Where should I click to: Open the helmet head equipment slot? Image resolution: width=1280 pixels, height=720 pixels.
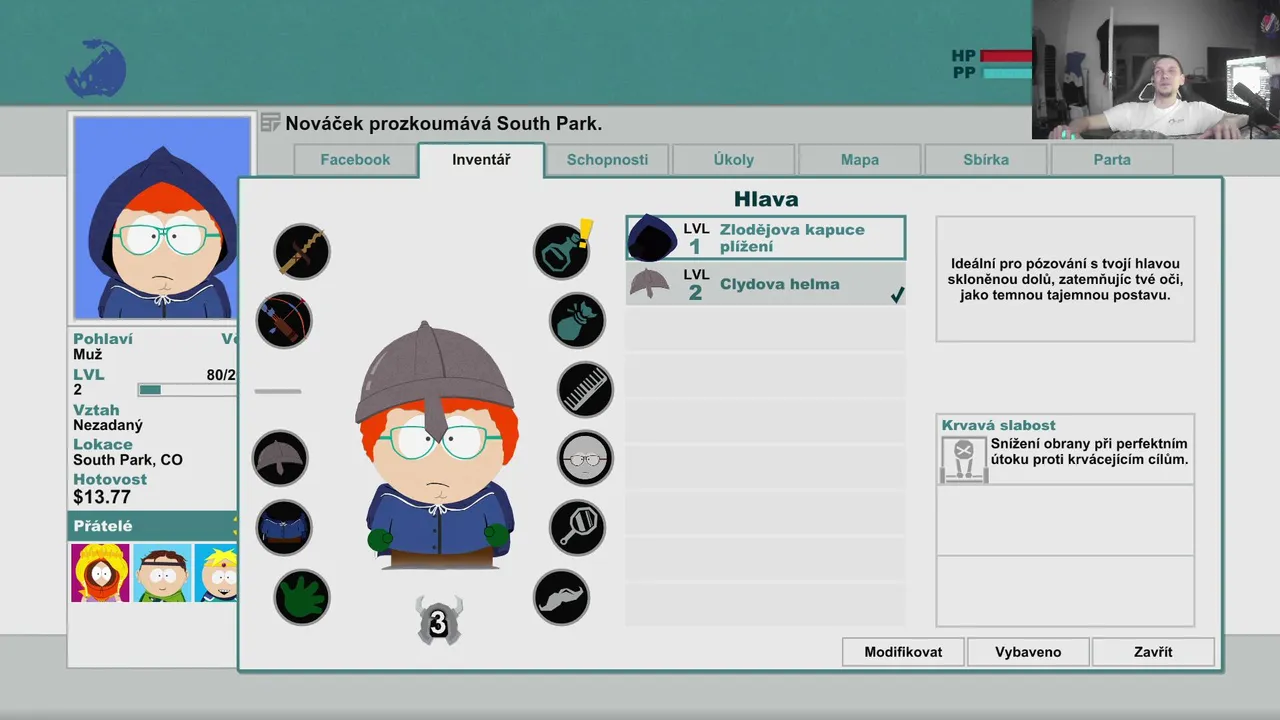pos(280,458)
